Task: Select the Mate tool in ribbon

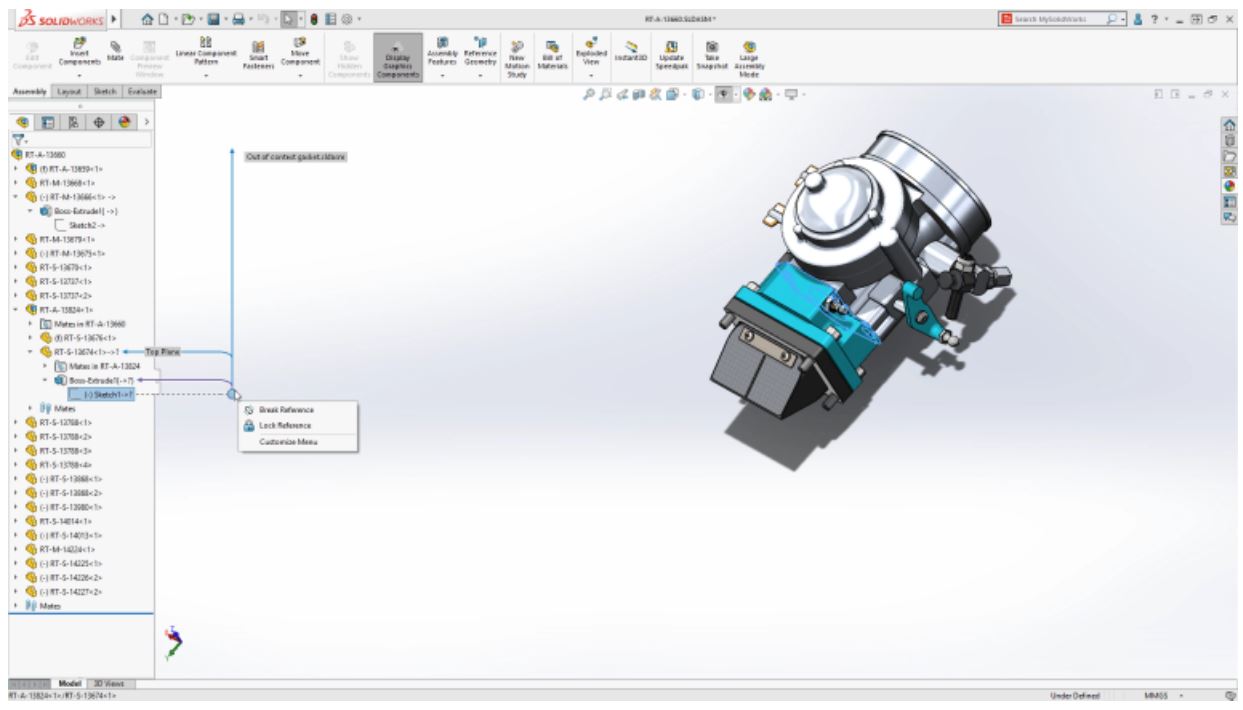Action: tap(115, 50)
